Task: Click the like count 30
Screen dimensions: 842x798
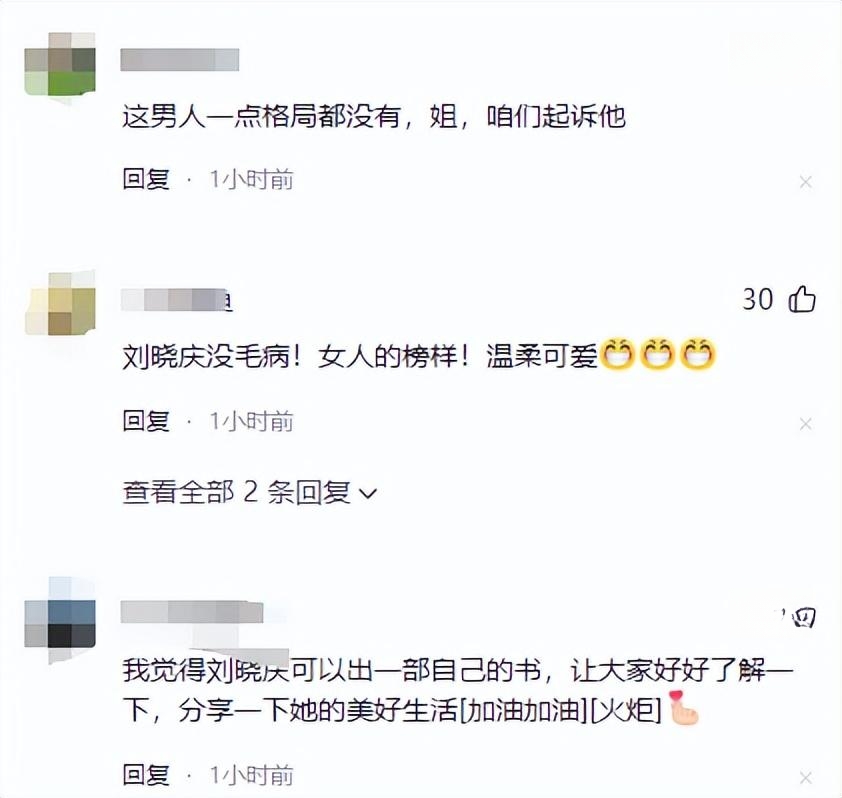Action: pos(758,299)
